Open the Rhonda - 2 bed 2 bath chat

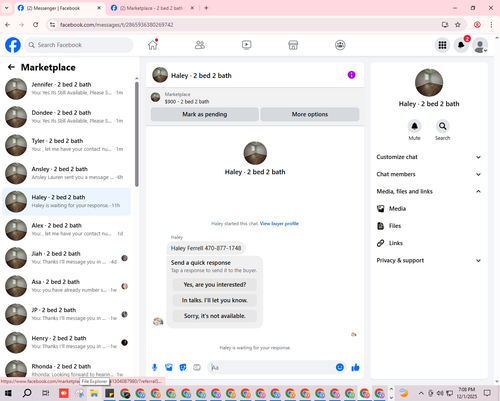tap(66, 369)
